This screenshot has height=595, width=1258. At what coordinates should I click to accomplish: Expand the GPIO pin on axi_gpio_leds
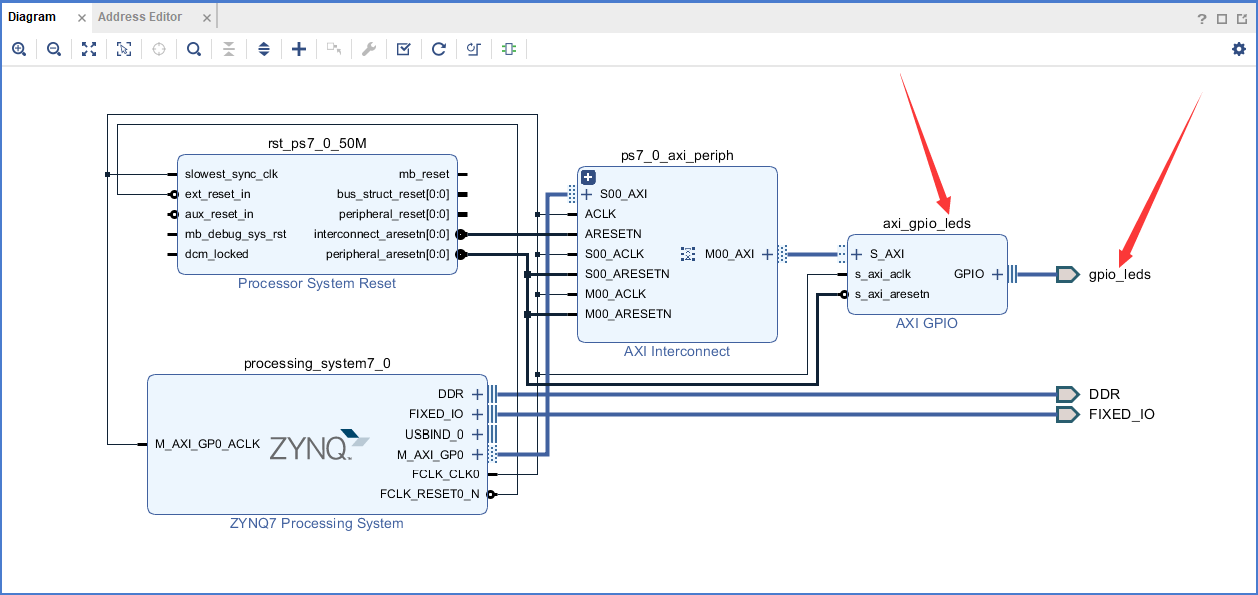click(x=997, y=273)
